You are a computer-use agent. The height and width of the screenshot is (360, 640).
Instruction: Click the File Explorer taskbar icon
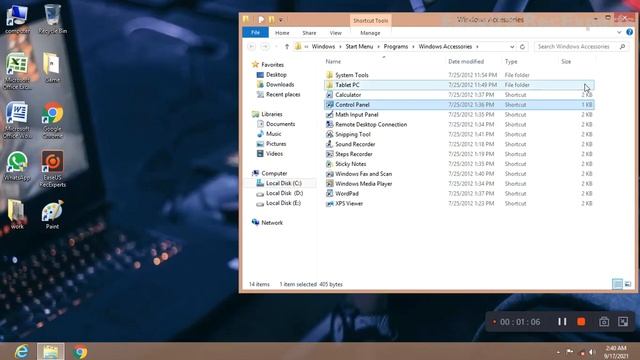[x=51, y=351]
